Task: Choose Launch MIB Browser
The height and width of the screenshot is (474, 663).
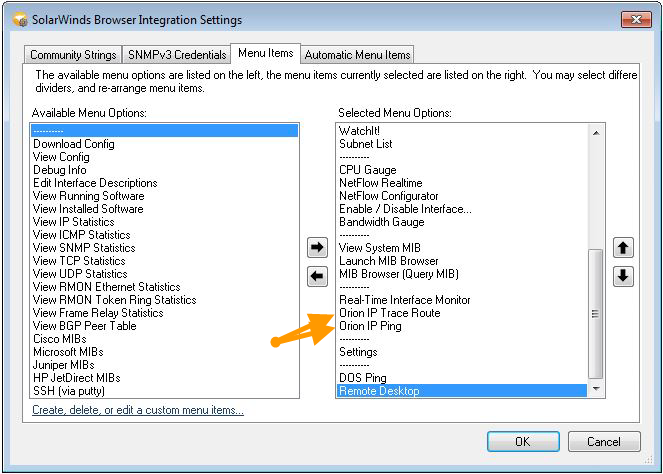Action: click(x=462, y=261)
